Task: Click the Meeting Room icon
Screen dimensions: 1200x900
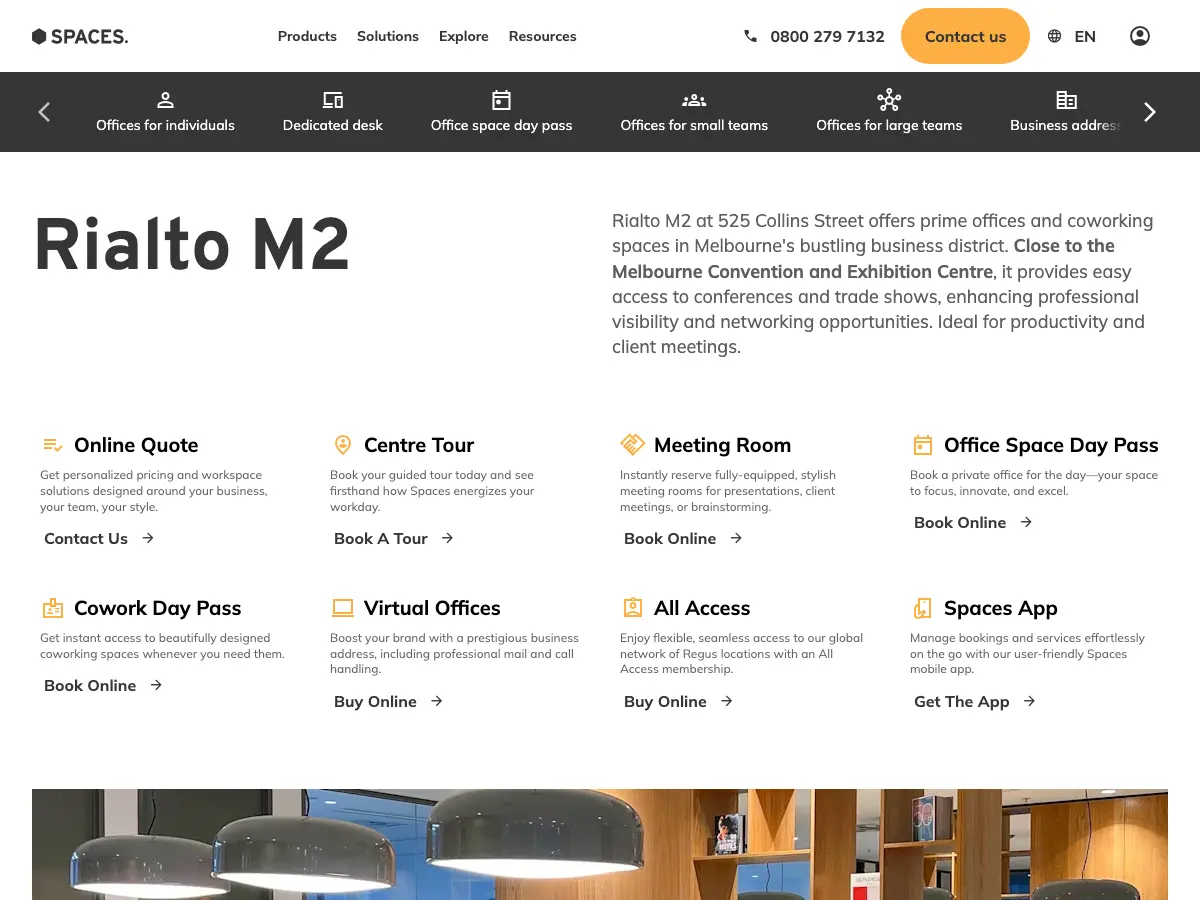Action: point(632,444)
